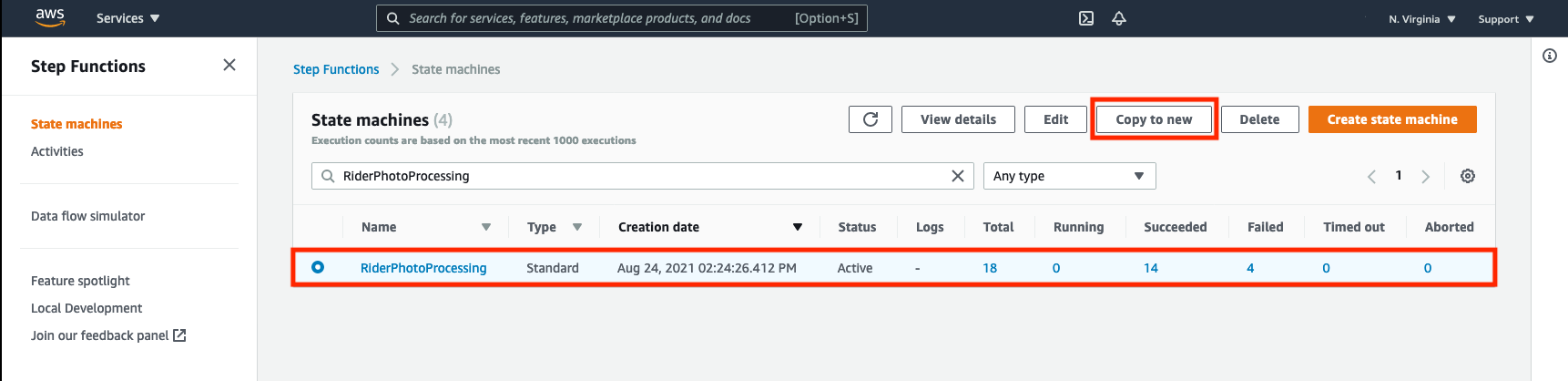Click the View details button

click(958, 119)
